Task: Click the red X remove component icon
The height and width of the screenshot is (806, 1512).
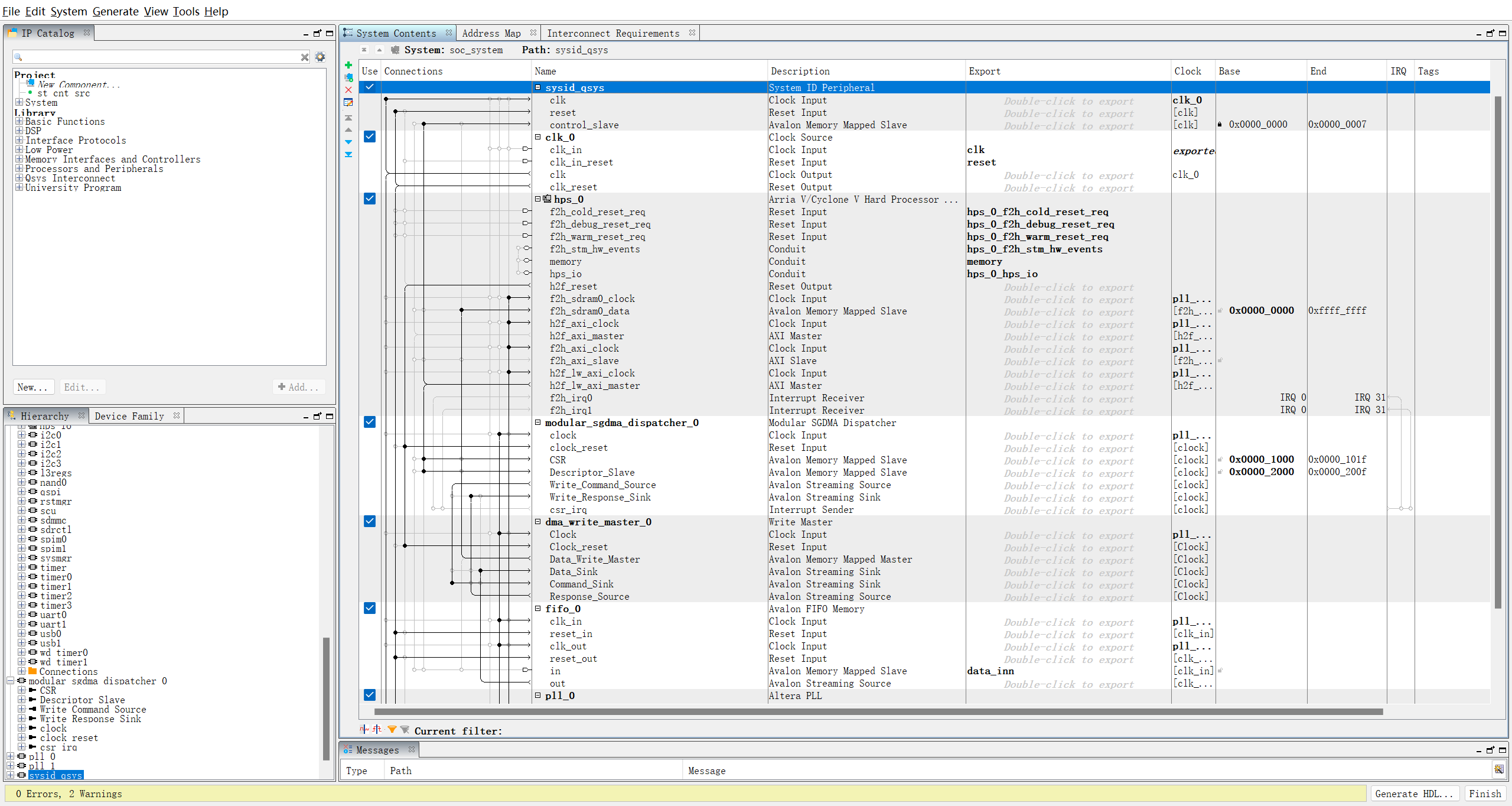Action: click(x=348, y=90)
